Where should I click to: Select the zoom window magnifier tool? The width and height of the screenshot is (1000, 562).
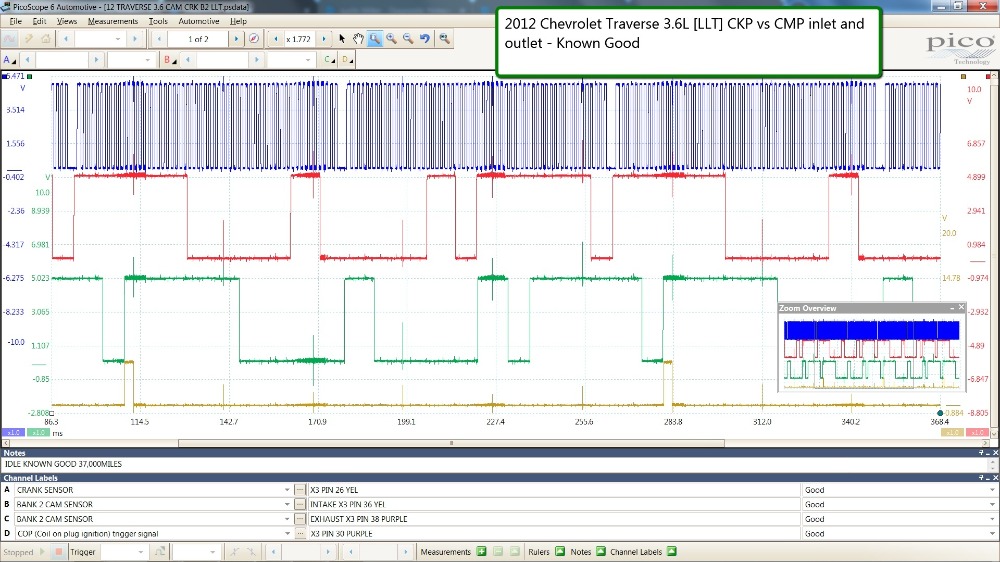pyautogui.click(x=375, y=39)
